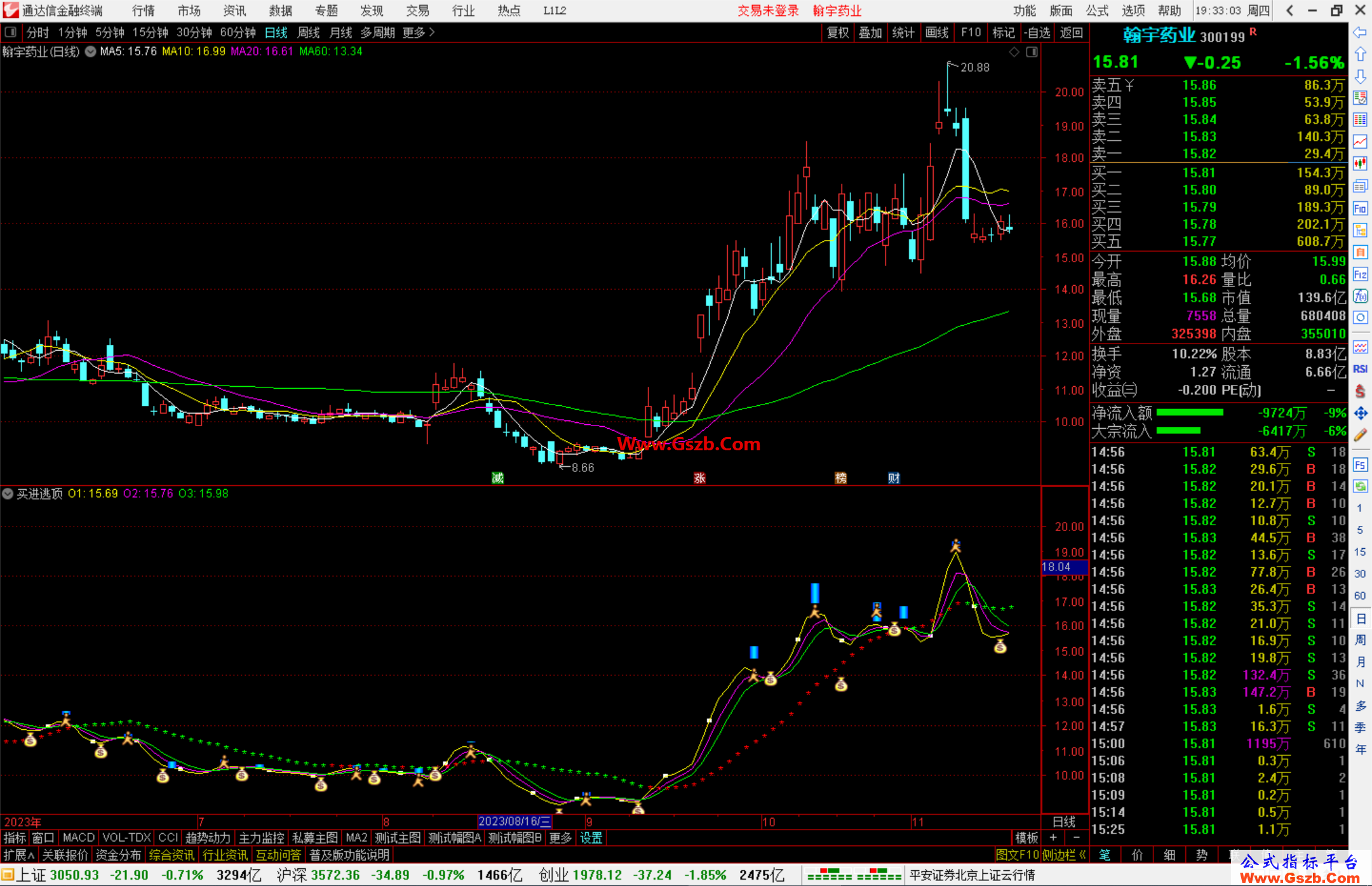
Task: Click the green refresh sidebar icon
Action: coord(1360,487)
